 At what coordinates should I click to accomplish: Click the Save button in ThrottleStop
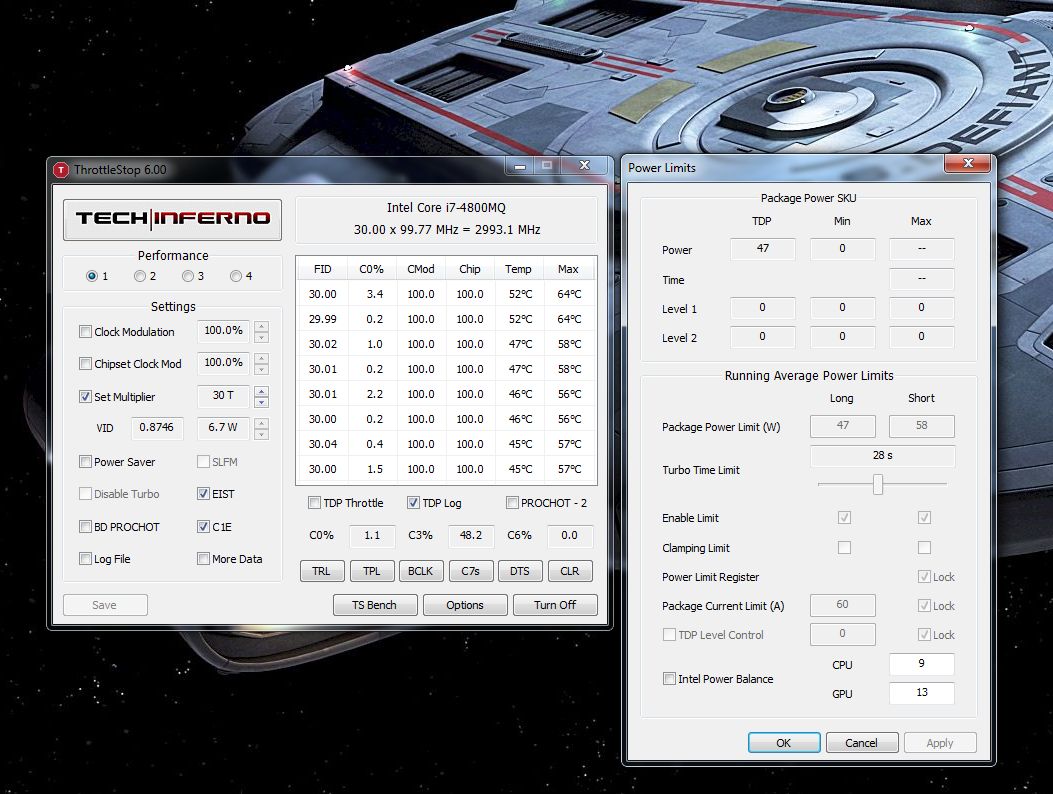tap(105, 605)
